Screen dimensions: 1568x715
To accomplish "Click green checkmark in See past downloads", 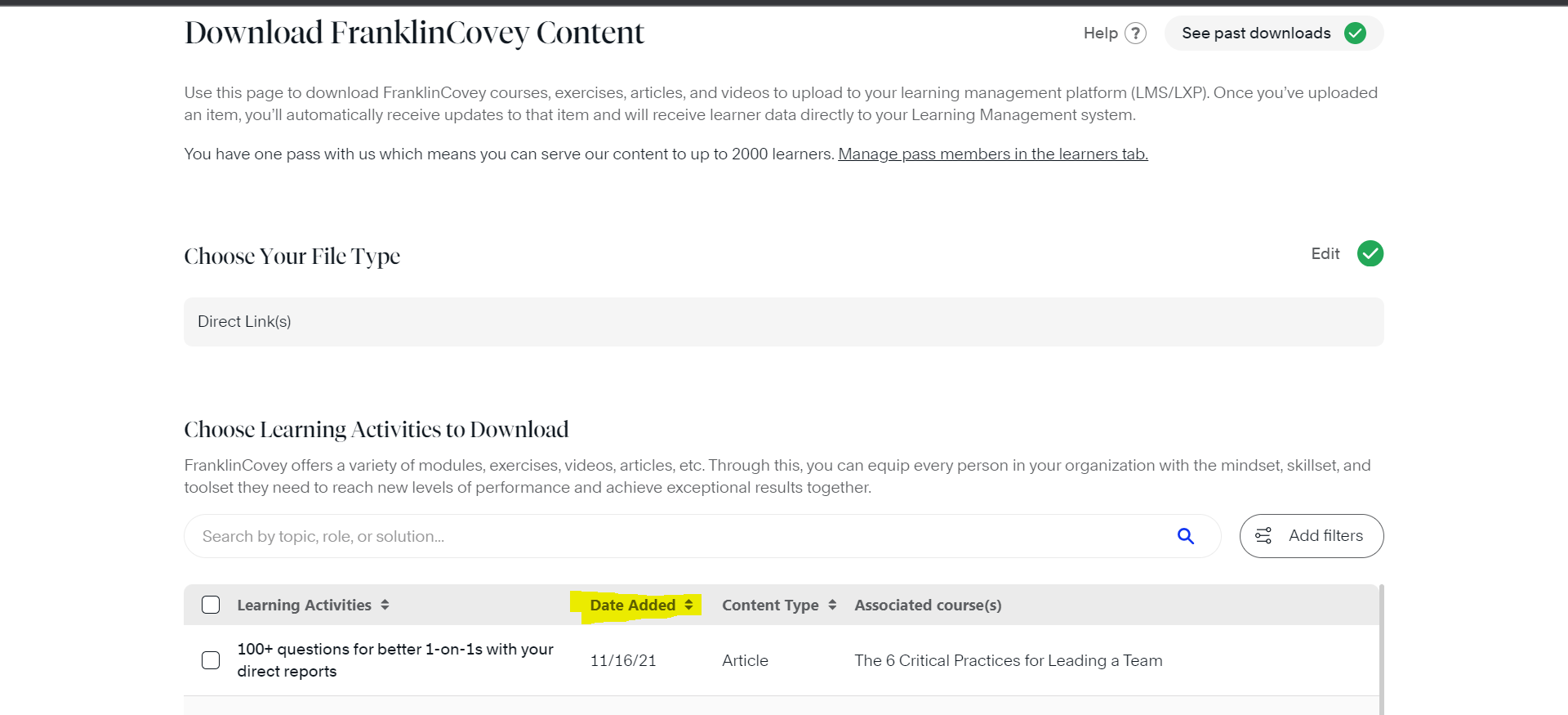I will 1355,34.
